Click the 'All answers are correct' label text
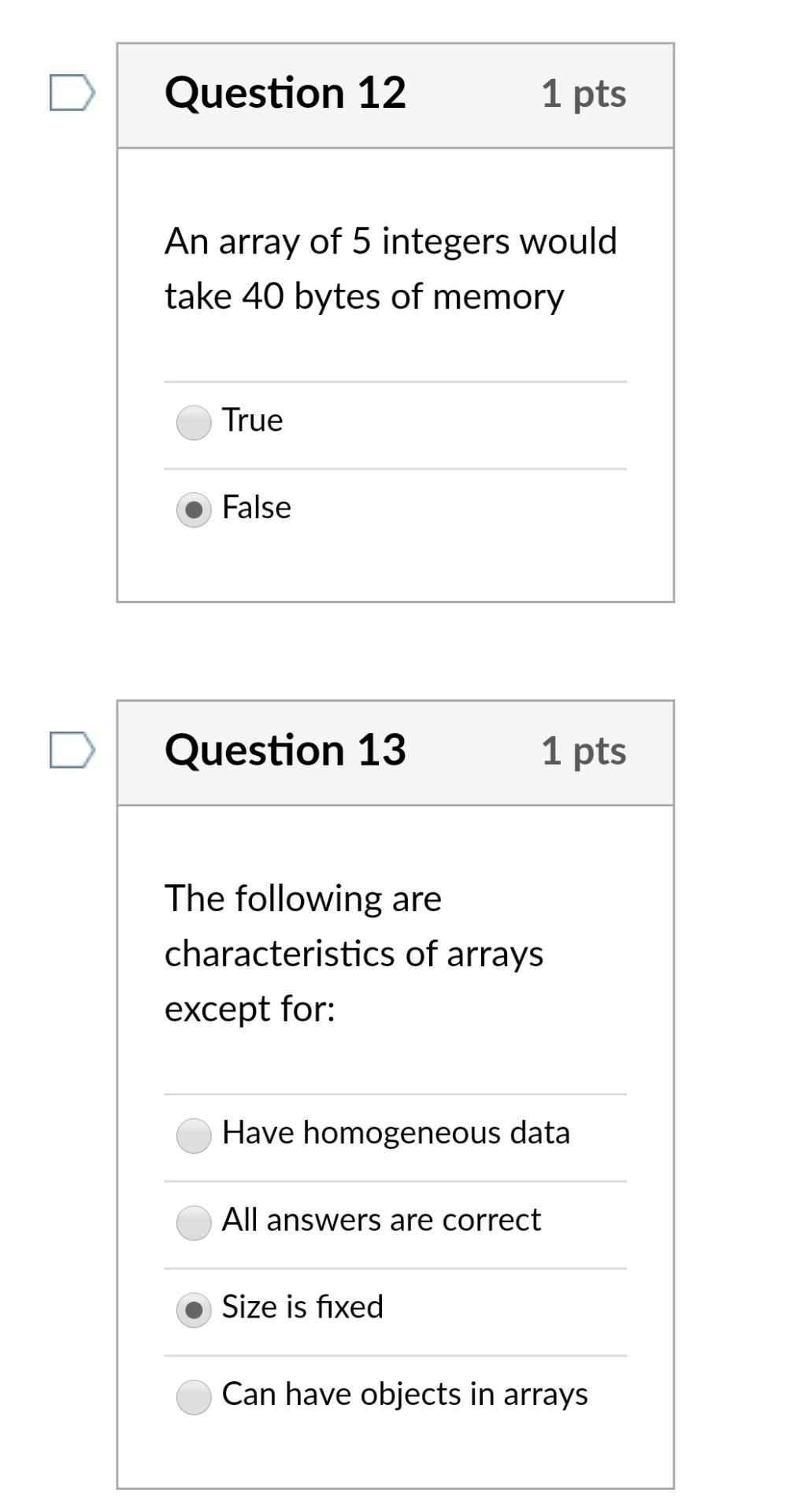 click(x=381, y=1220)
